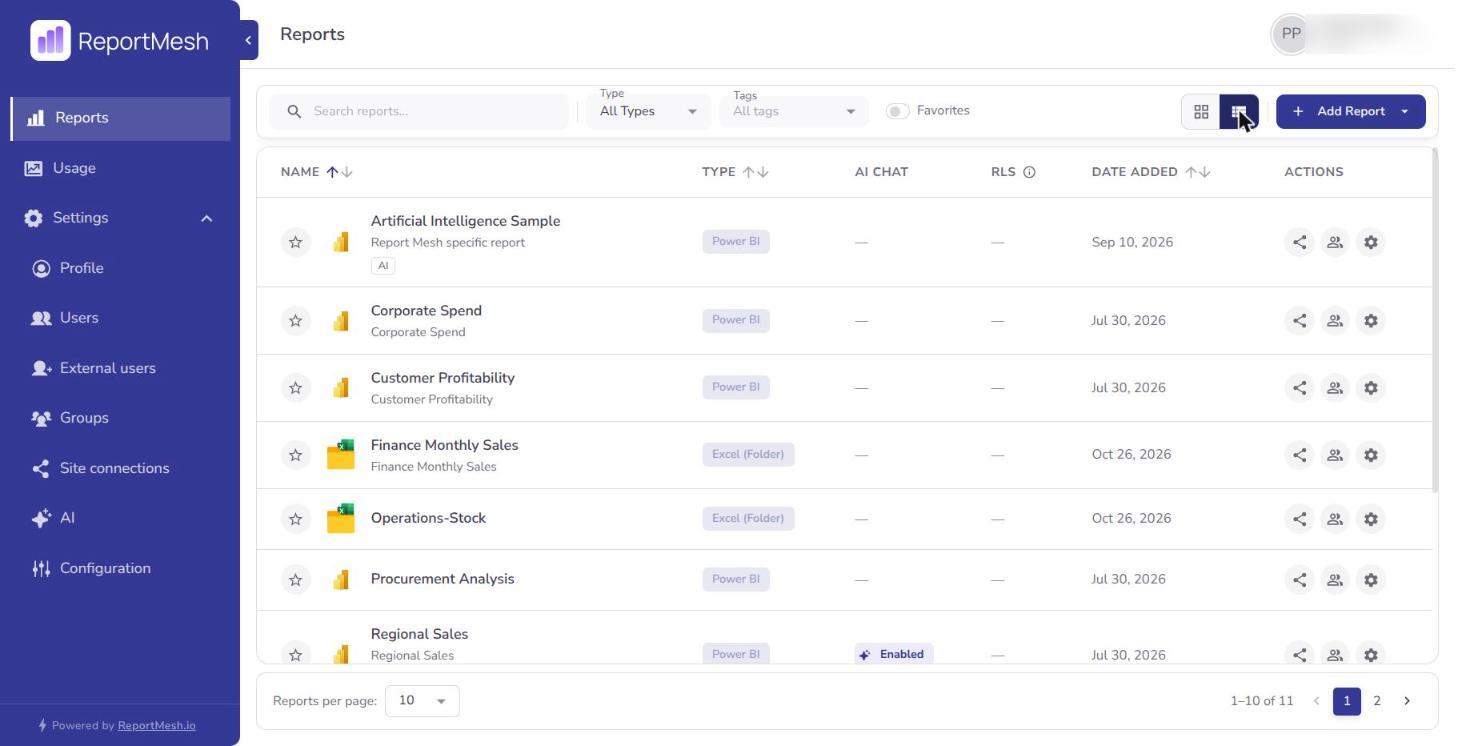1470x746 pixels.
Task: Open settings gear for Customer Profitability
Action: pyautogui.click(x=1370, y=388)
